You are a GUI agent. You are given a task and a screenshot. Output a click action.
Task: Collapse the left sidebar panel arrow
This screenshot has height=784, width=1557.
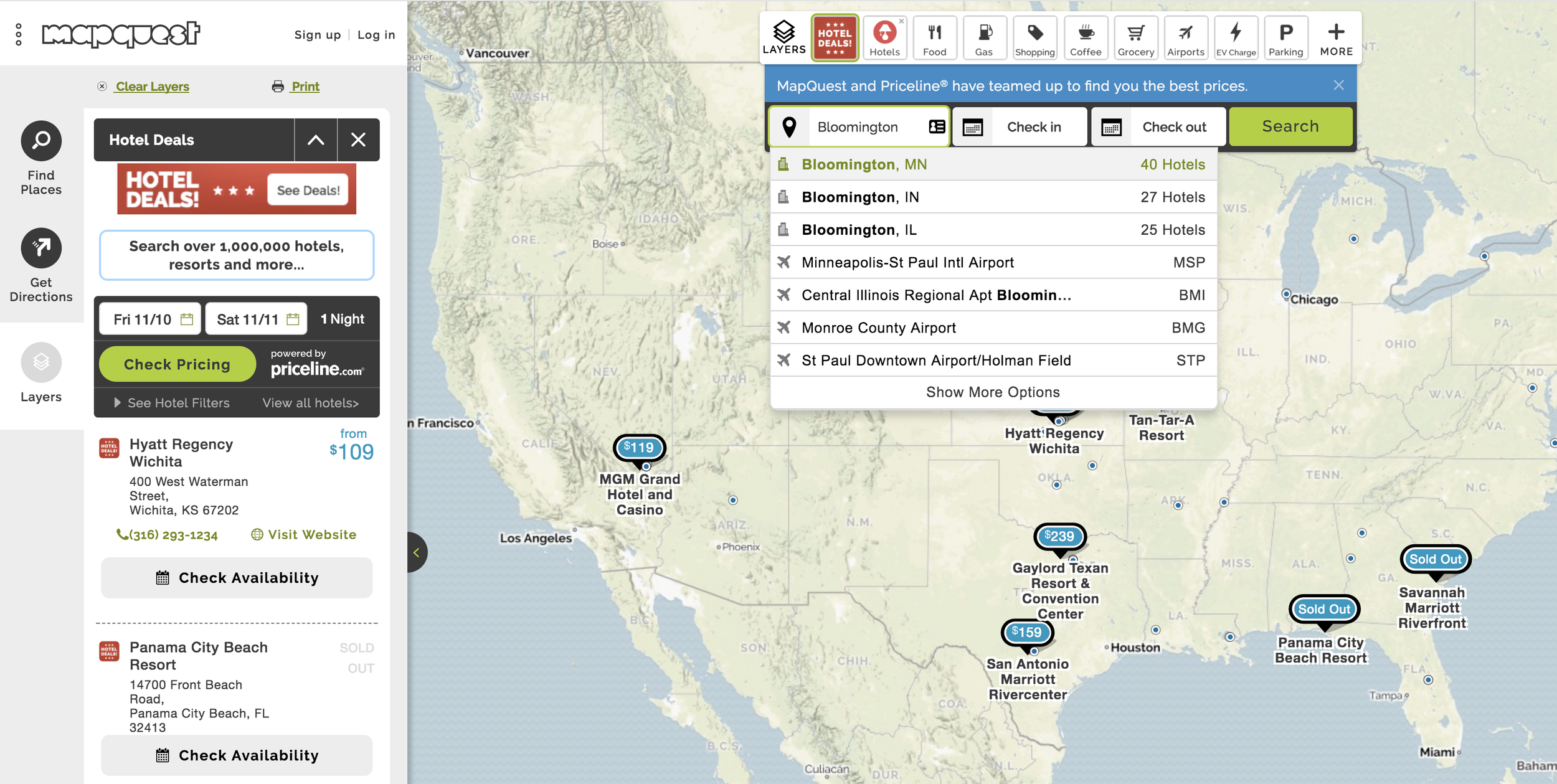point(416,552)
